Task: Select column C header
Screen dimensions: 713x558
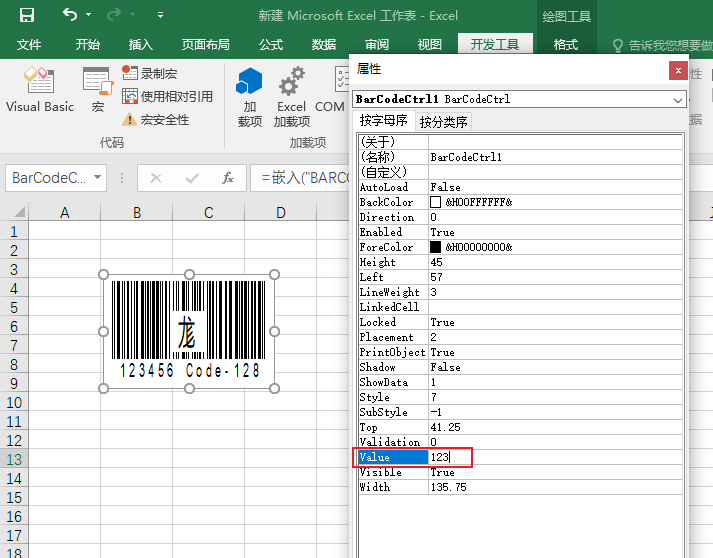Action: pyautogui.click(x=208, y=212)
